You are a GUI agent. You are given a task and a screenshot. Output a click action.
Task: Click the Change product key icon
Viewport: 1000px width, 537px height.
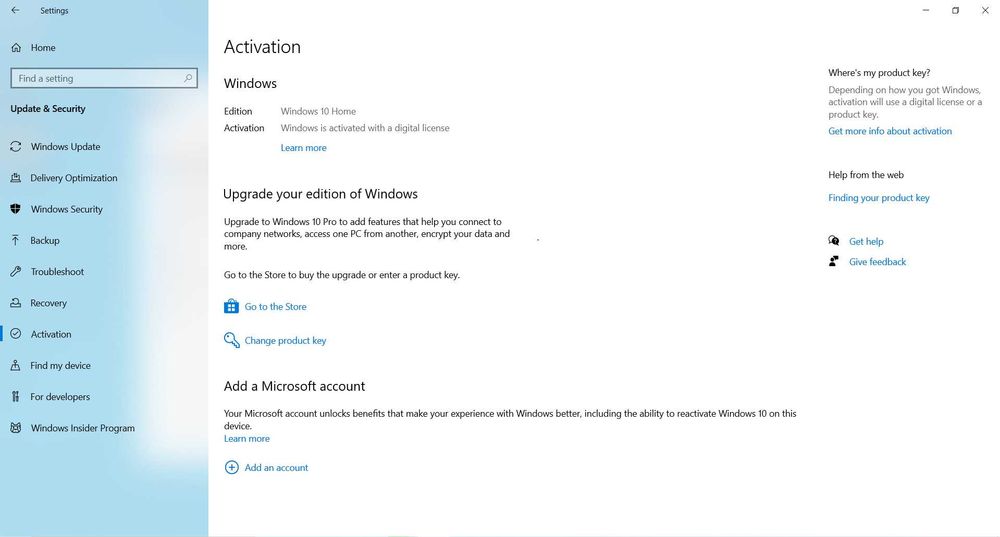[x=231, y=341]
